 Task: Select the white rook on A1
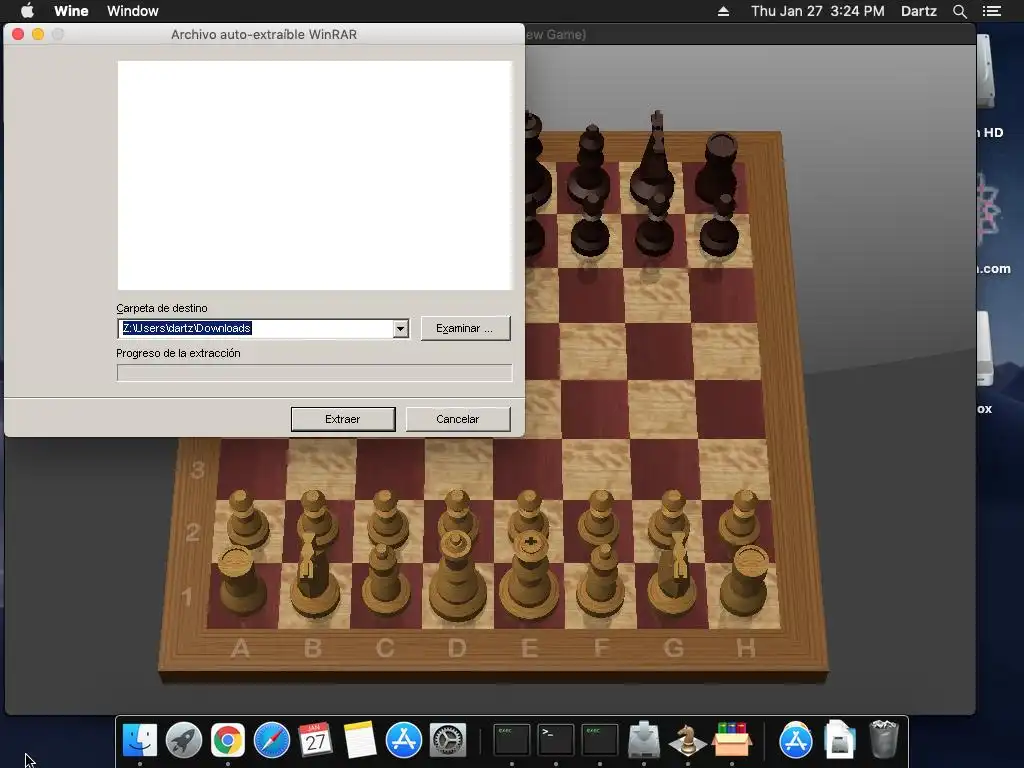(240, 581)
